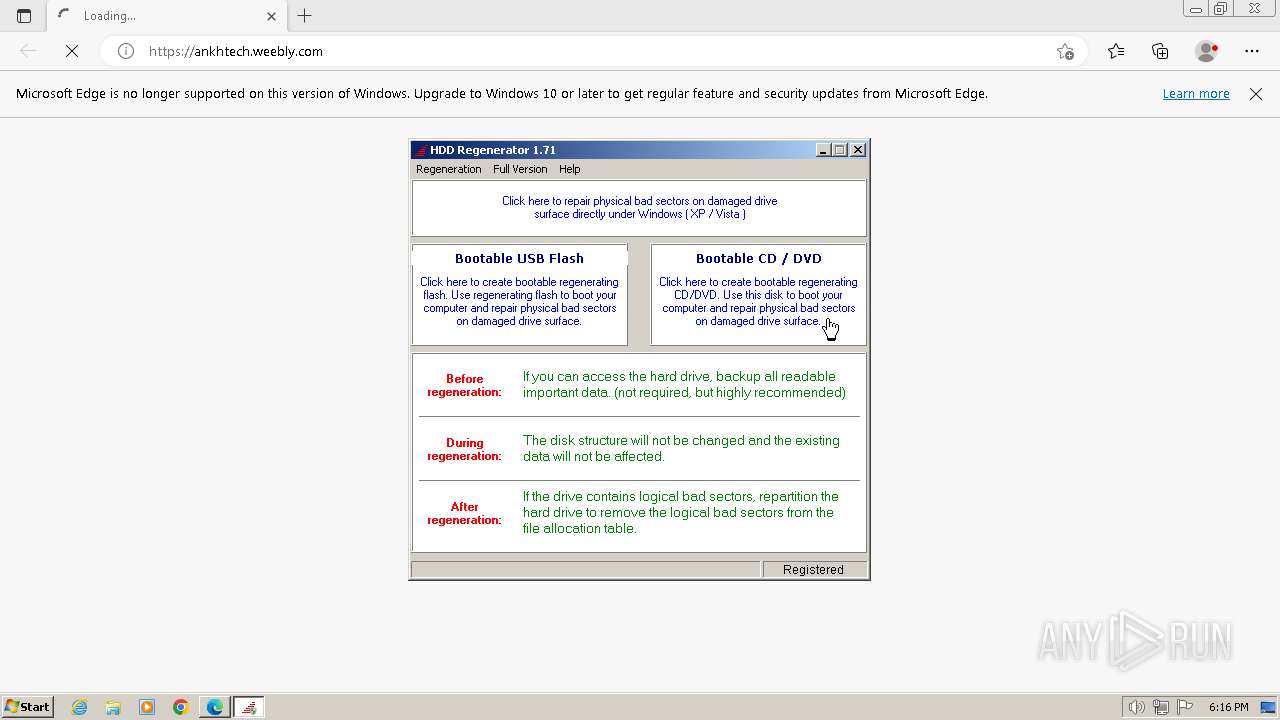The image size is (1280, 720).
Task: Click the HDD Regenerator title bar icon
Action: click(x=421, y=150)
